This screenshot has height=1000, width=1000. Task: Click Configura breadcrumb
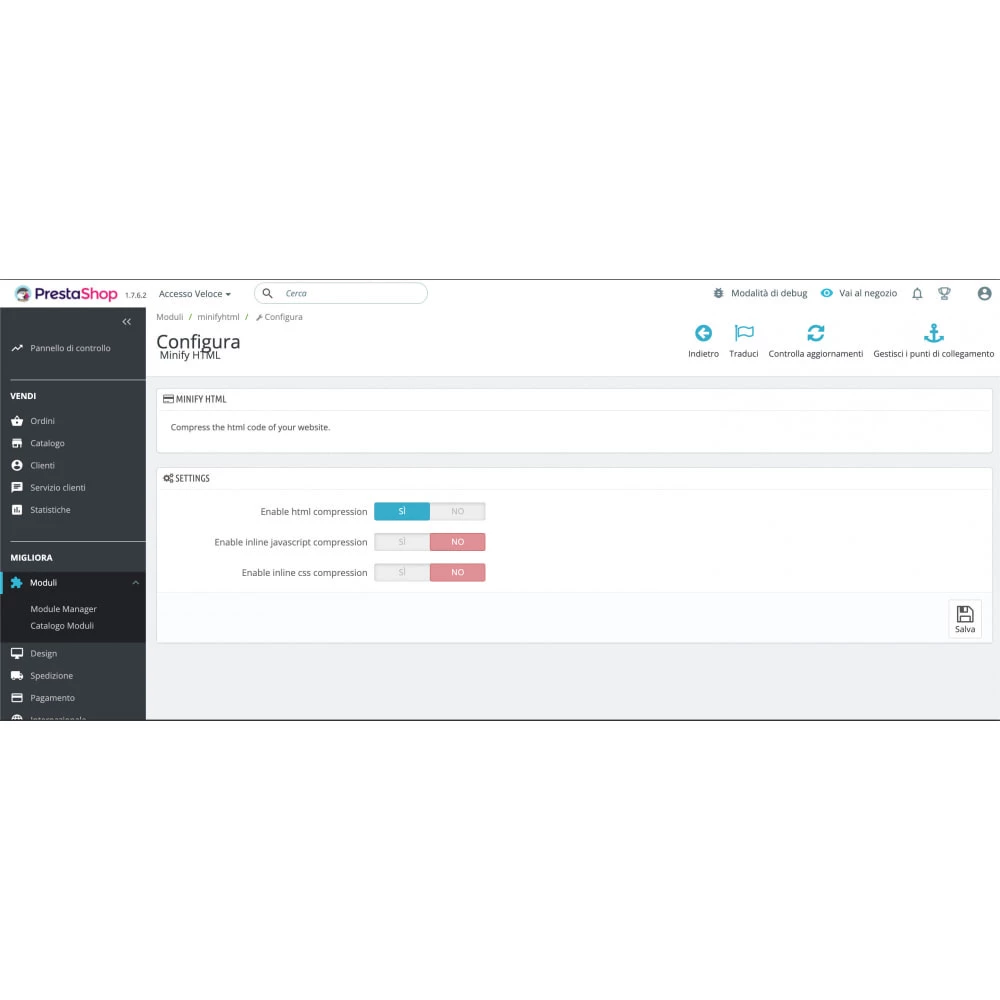pos(279,317)
